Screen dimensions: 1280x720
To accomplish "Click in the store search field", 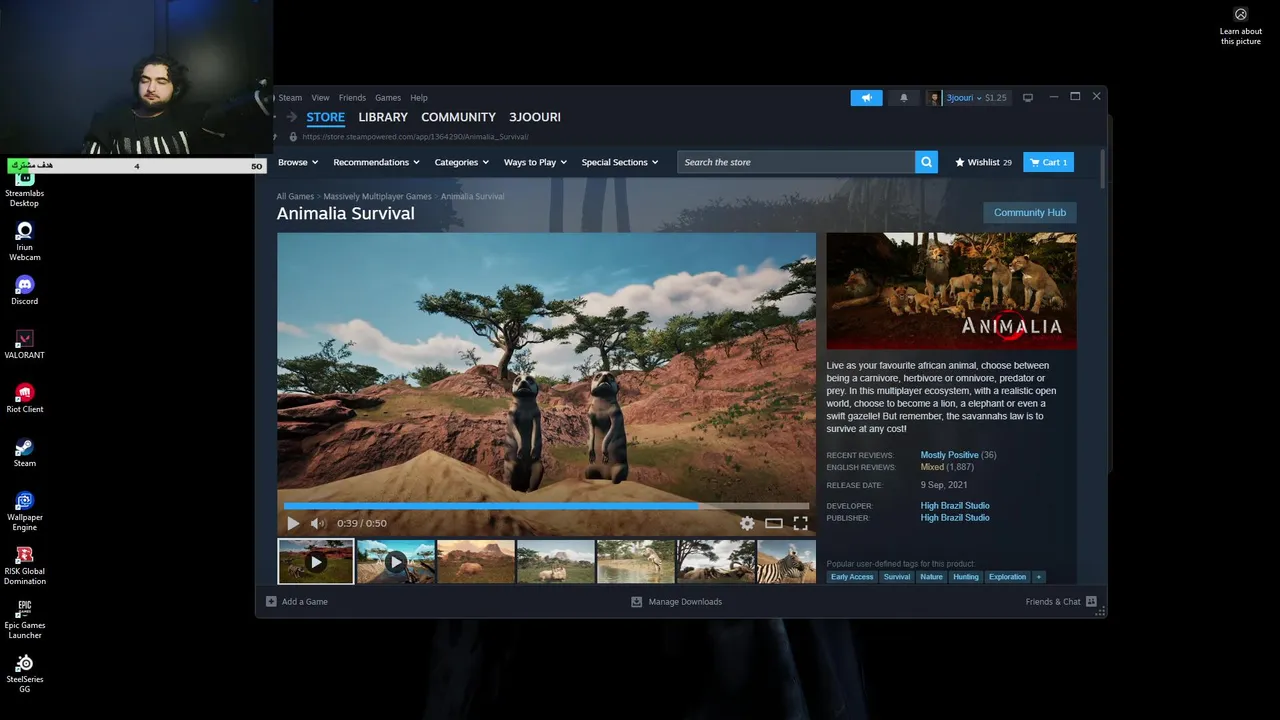I will 796,162.
